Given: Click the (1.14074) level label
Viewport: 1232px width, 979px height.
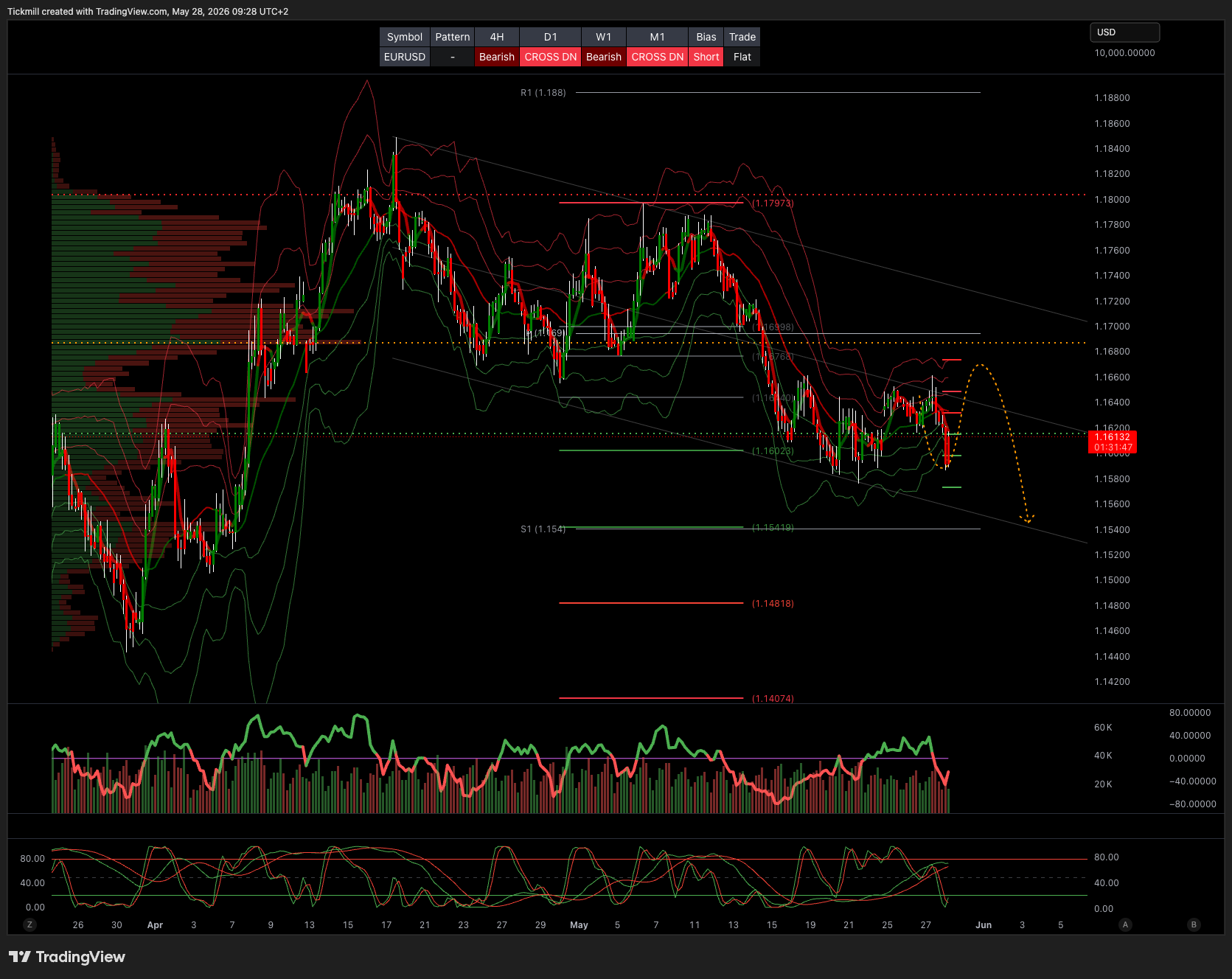Looking at the screenshot, I should [773, 699].
